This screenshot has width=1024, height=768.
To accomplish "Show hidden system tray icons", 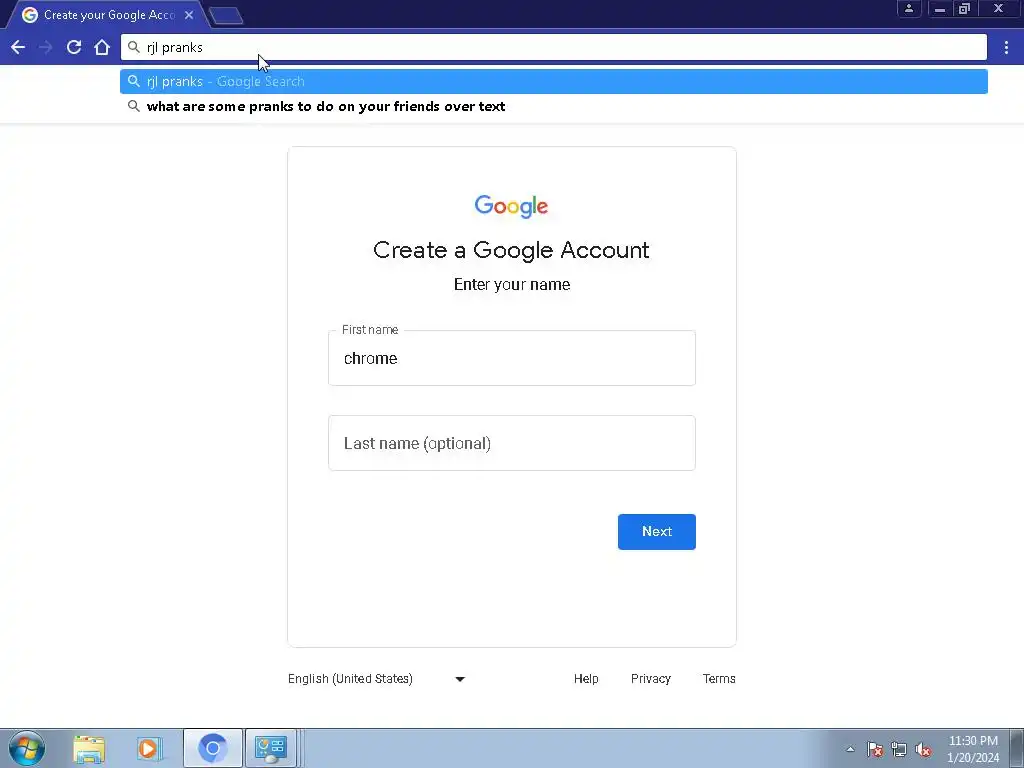I will click(850, 749).
